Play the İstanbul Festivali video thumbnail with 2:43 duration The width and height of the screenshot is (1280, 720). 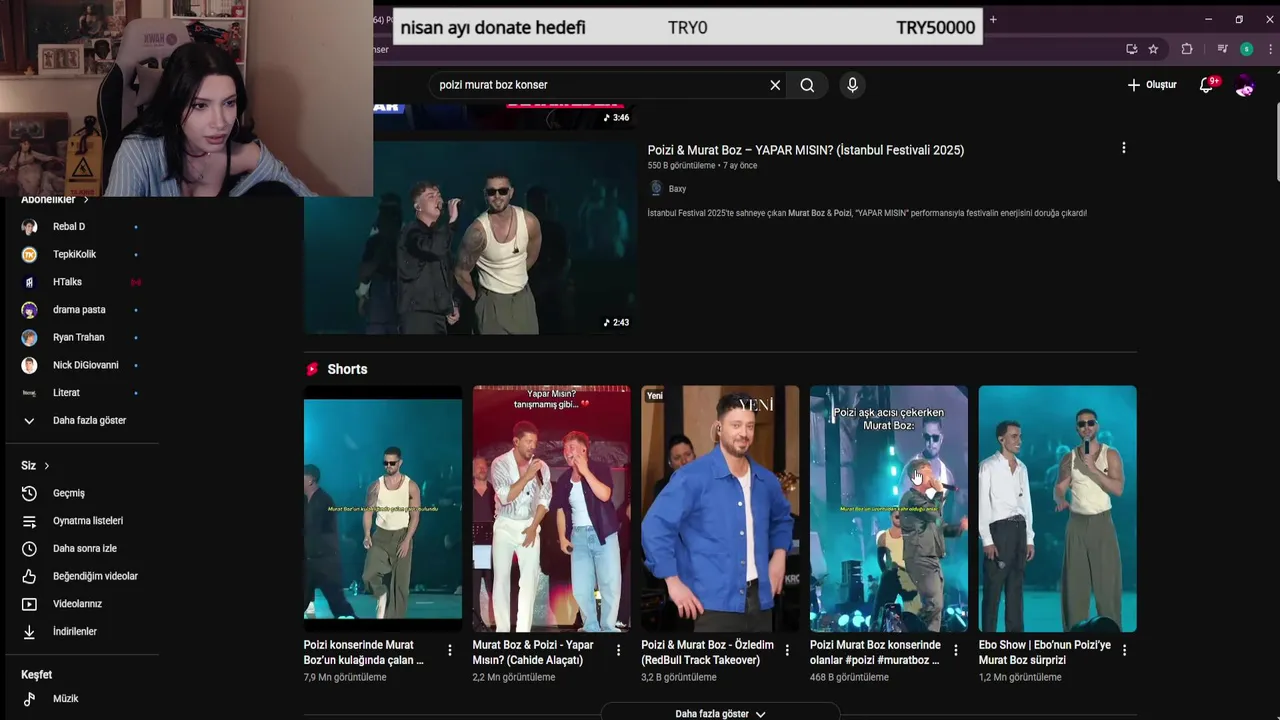(470, 240)
